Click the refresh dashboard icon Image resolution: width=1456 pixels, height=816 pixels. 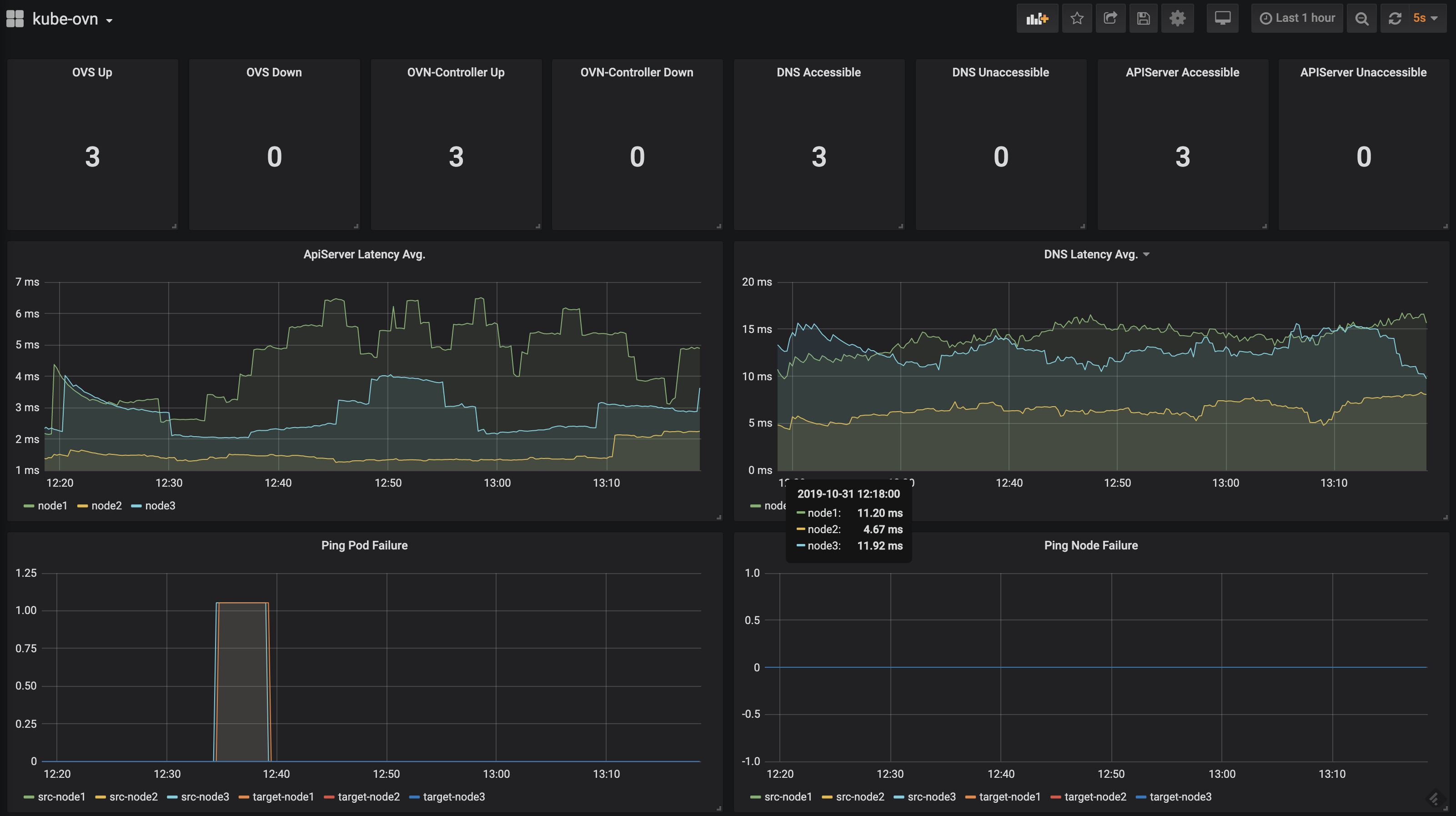[x=1395, y=19]
